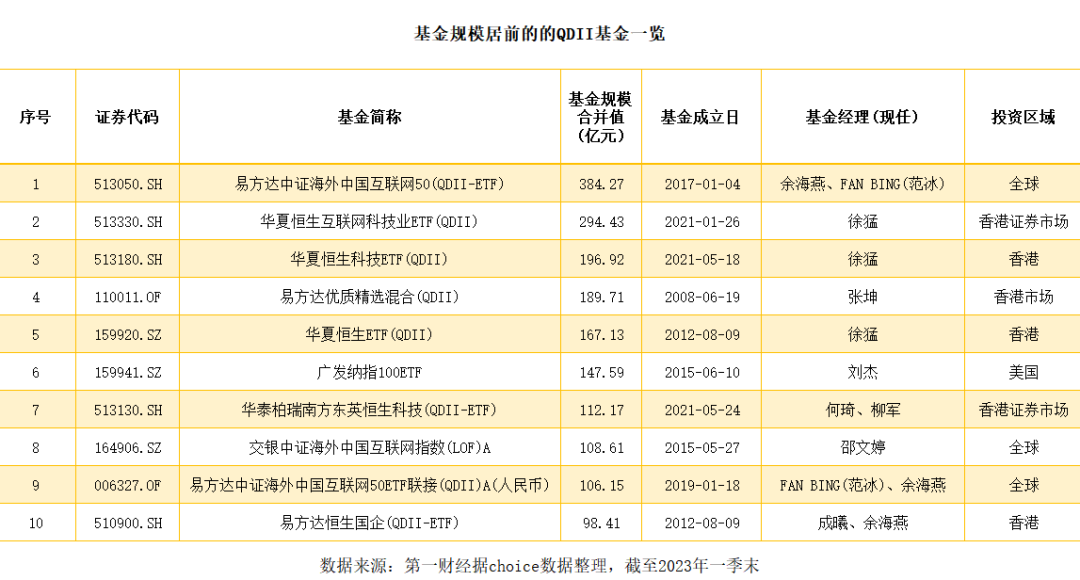This screenshot has height=580, width=1080.
Task: Click security code 513130.SH
Action: (x=128, y=410)
